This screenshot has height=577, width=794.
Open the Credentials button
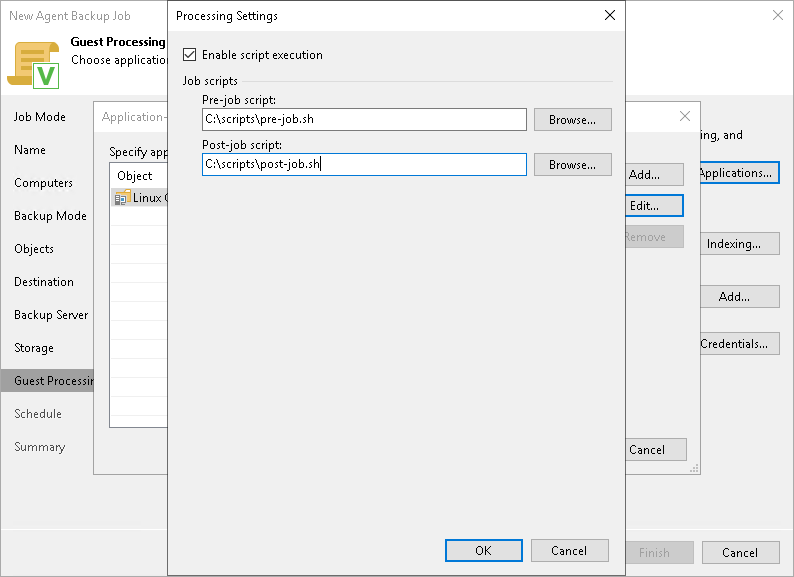click(x=740, y=344)
